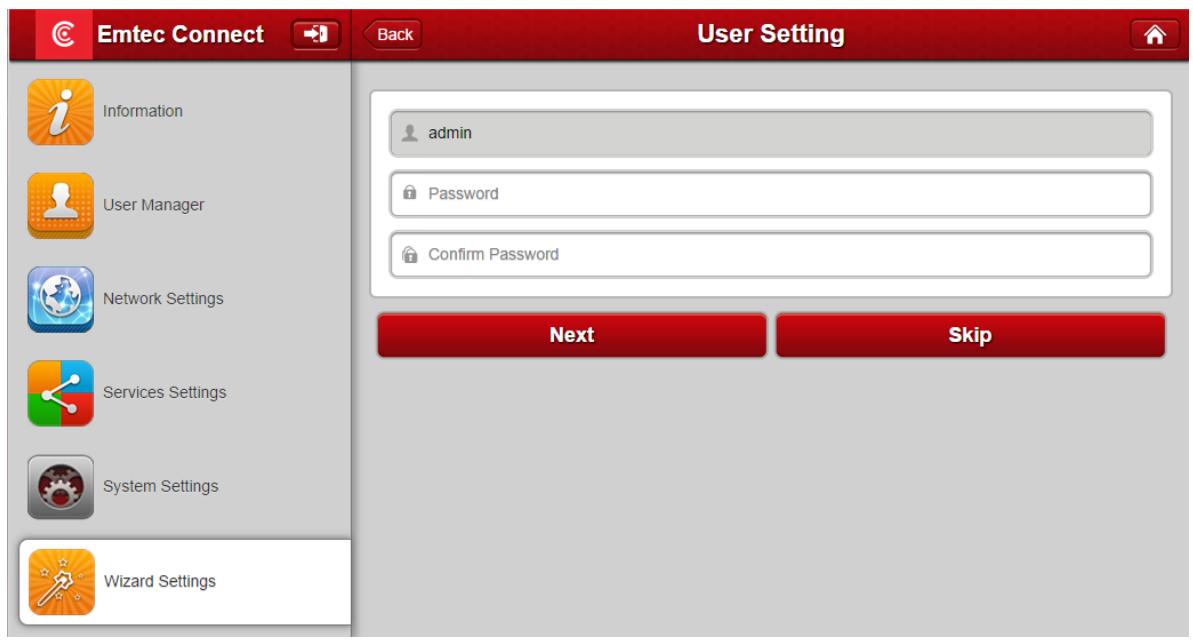Viewport: 1193px width, 640px height.
Task: Focus the Password input field
Action: click(780, 194)
